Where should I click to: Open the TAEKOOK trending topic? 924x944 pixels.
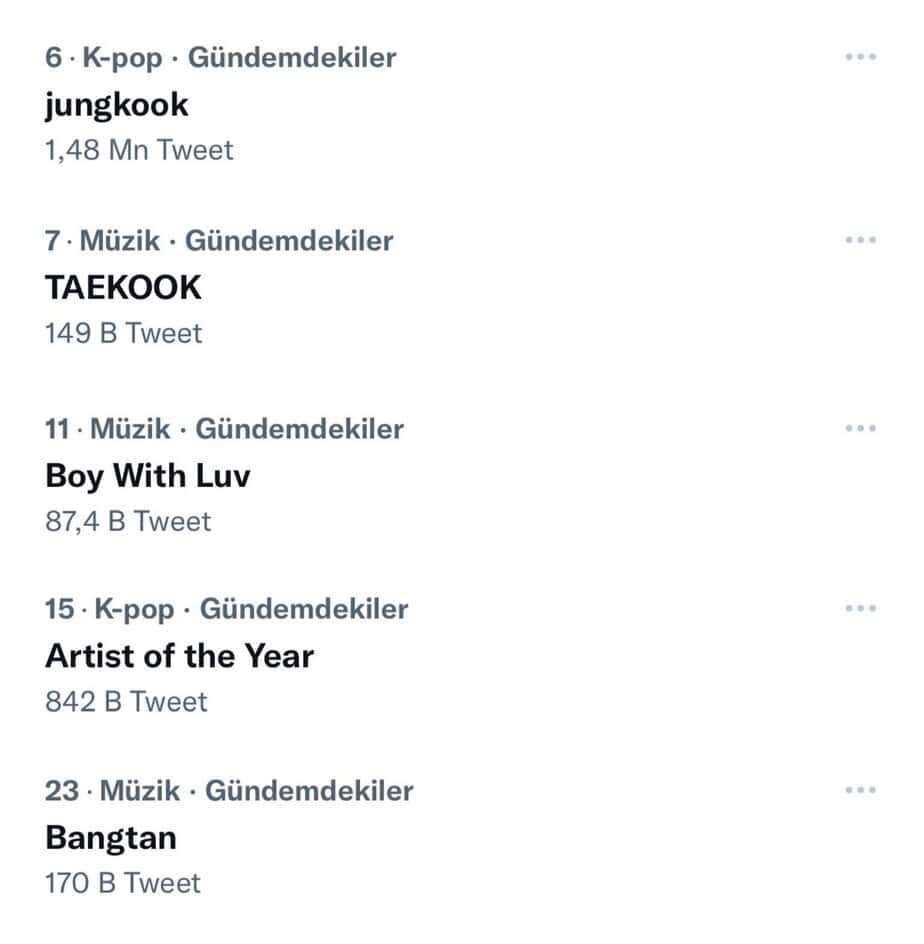(x=123, y=287)
